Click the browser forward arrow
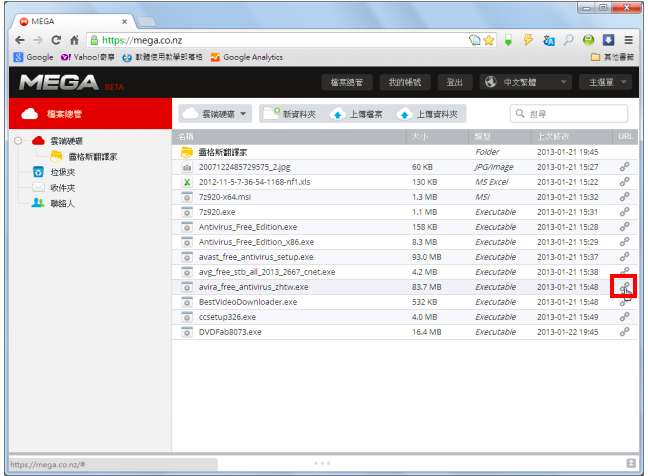648x476 pixels. click(38, 40)
